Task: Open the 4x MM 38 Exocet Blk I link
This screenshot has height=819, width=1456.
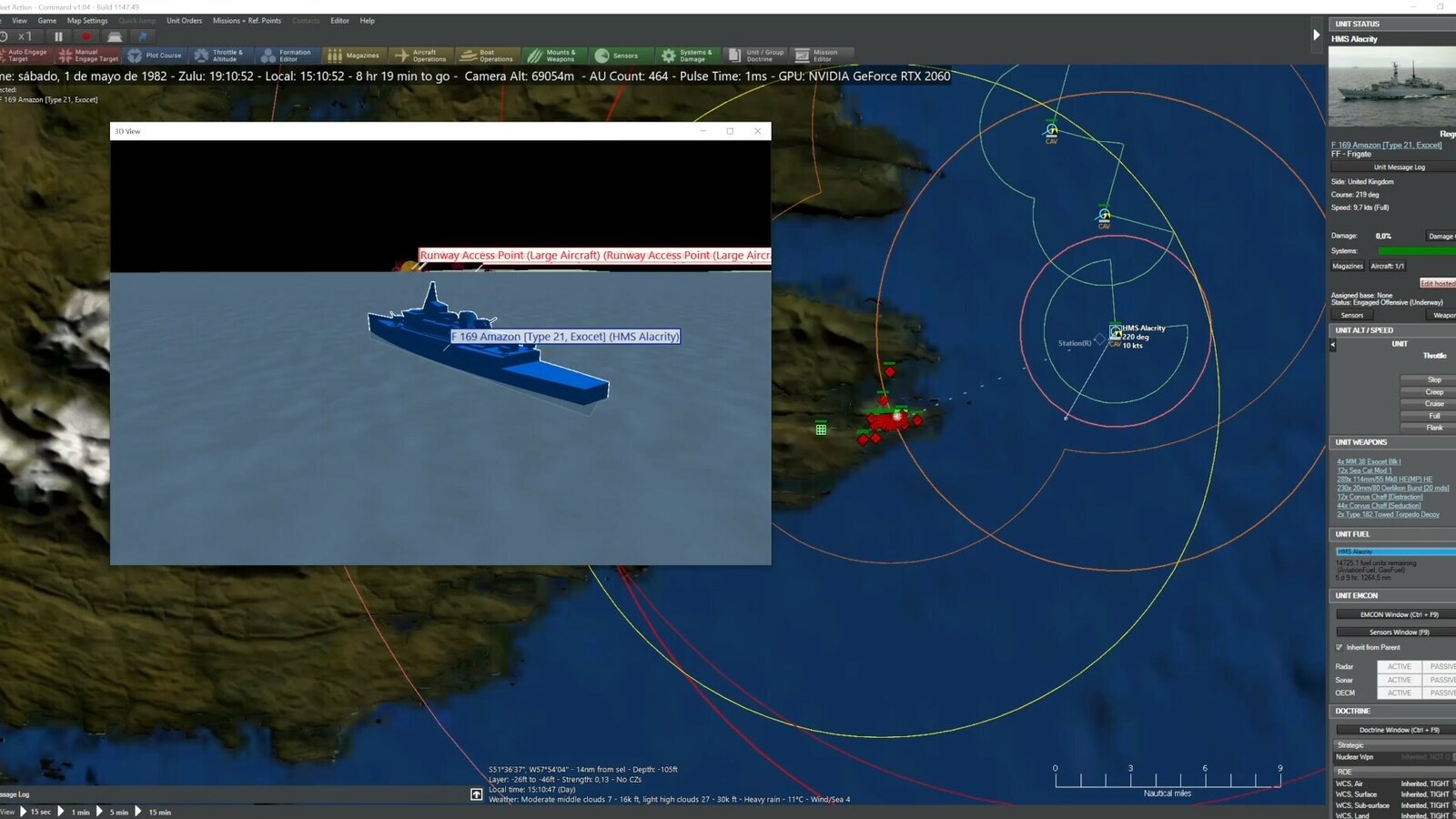Action: 1369,461
